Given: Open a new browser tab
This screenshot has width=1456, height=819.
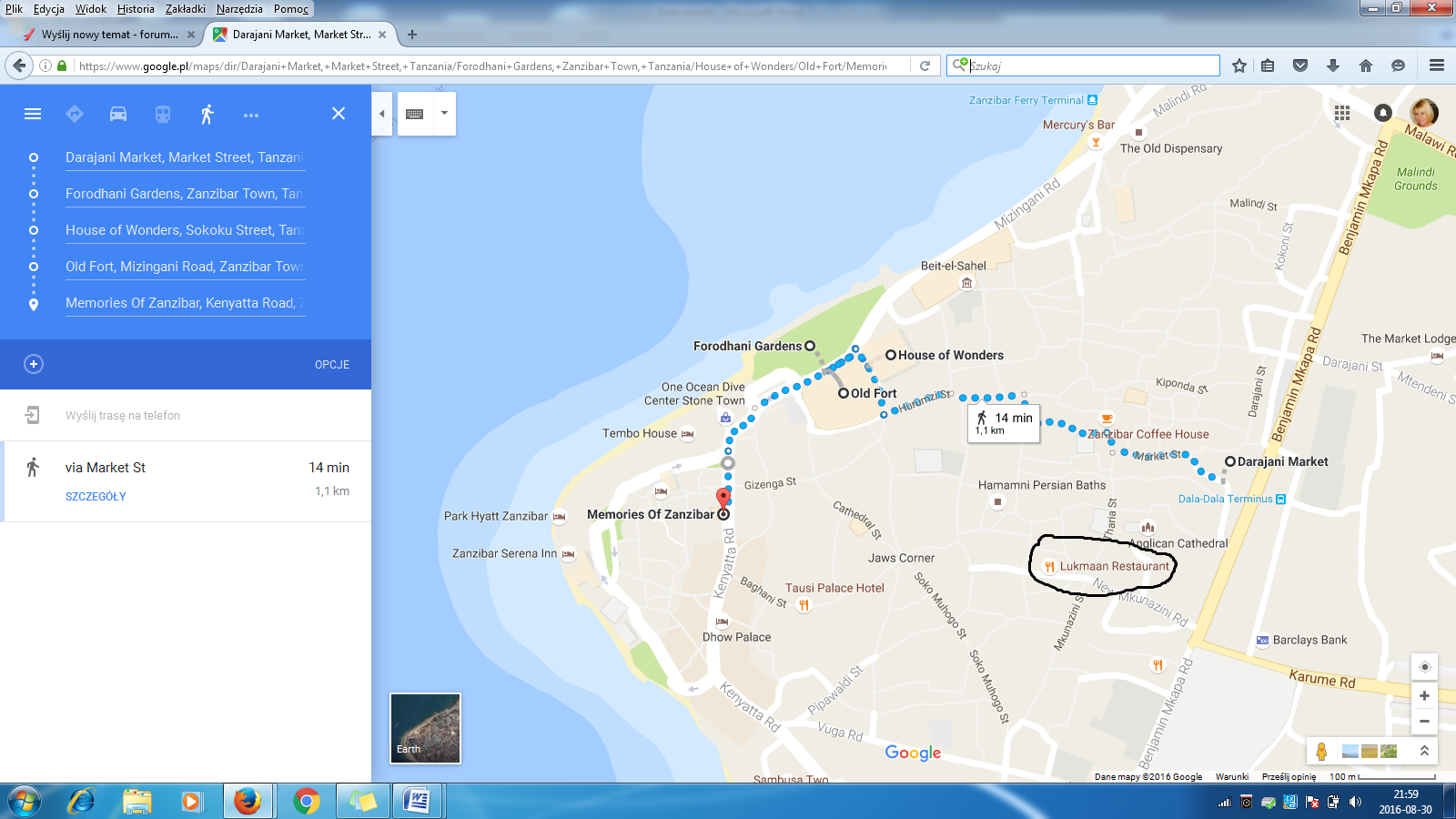Looking at the screenshot, I should point(412,35).
